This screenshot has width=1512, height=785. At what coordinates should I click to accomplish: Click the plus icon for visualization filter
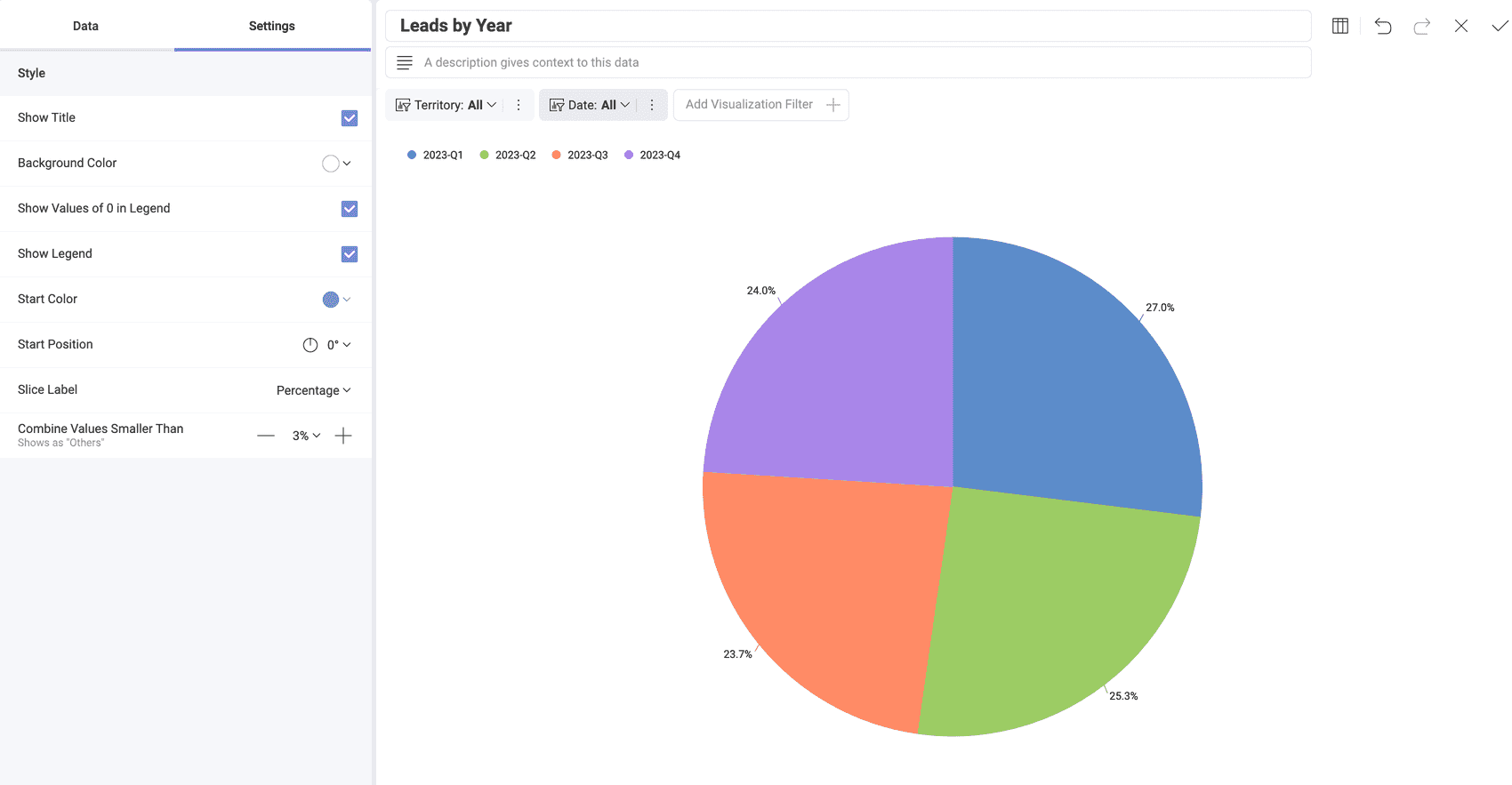click(x=833, y=105)
